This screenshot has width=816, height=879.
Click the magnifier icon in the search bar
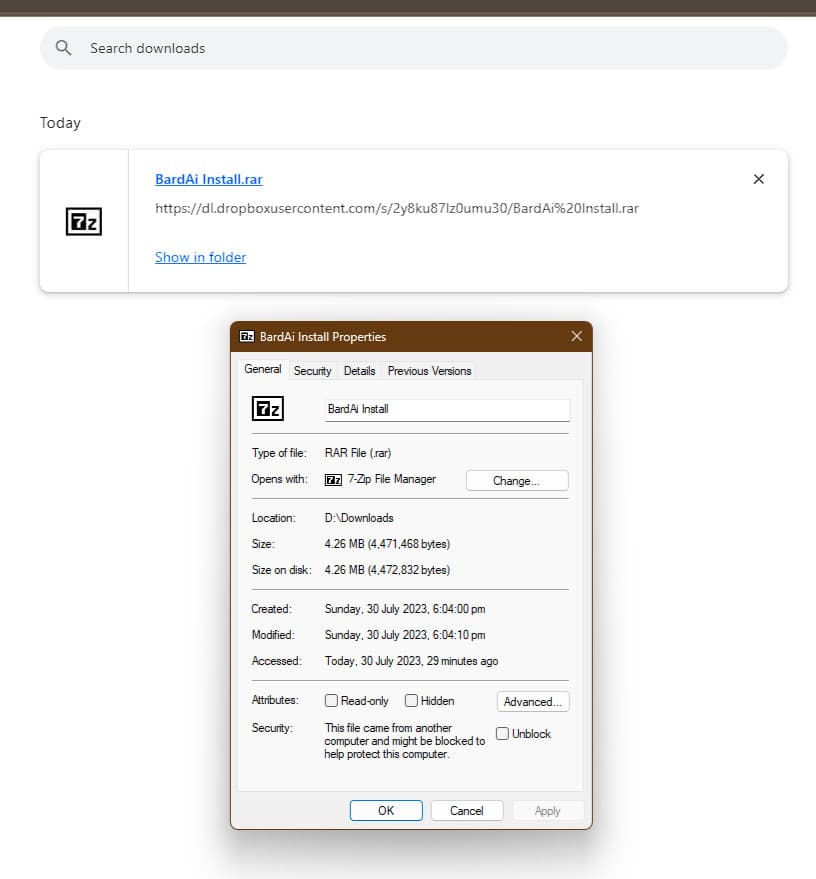(62, 48)
